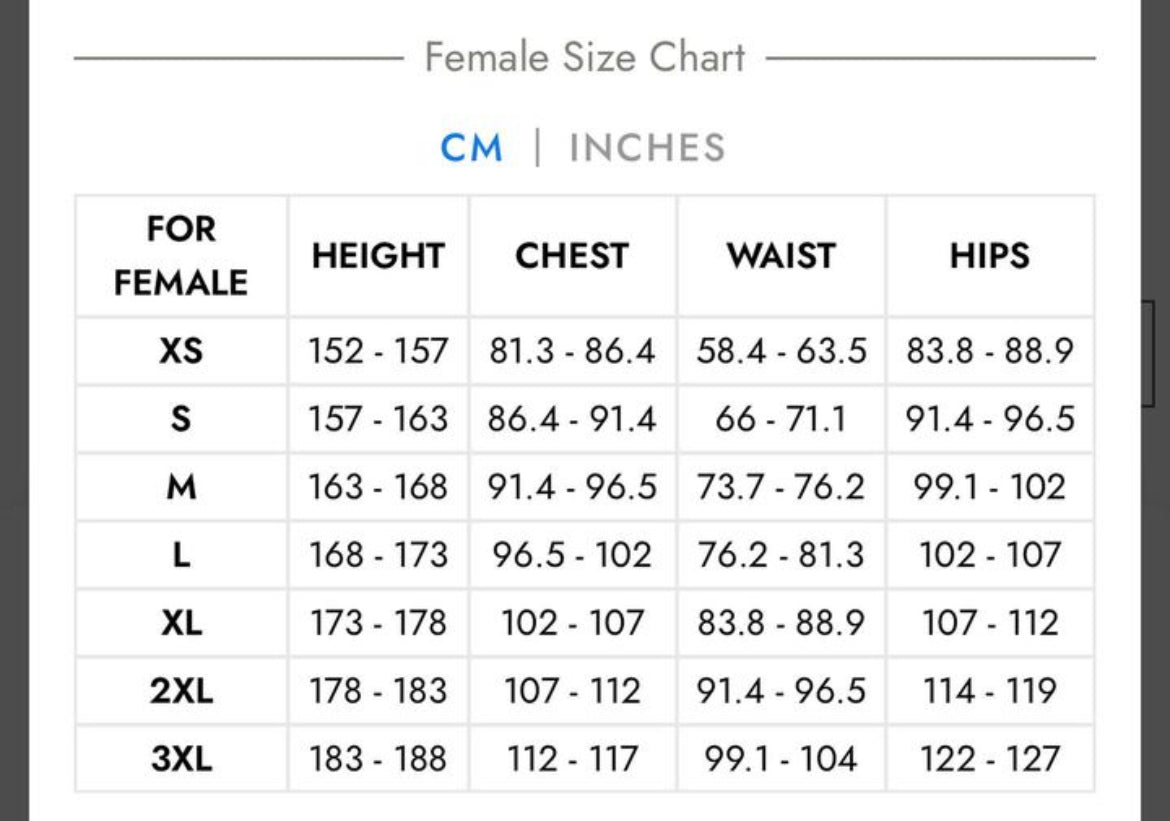Click XS height value 152 - 157
The width and height of the screenshot is (1170, 821).
(x=378, y=352)
